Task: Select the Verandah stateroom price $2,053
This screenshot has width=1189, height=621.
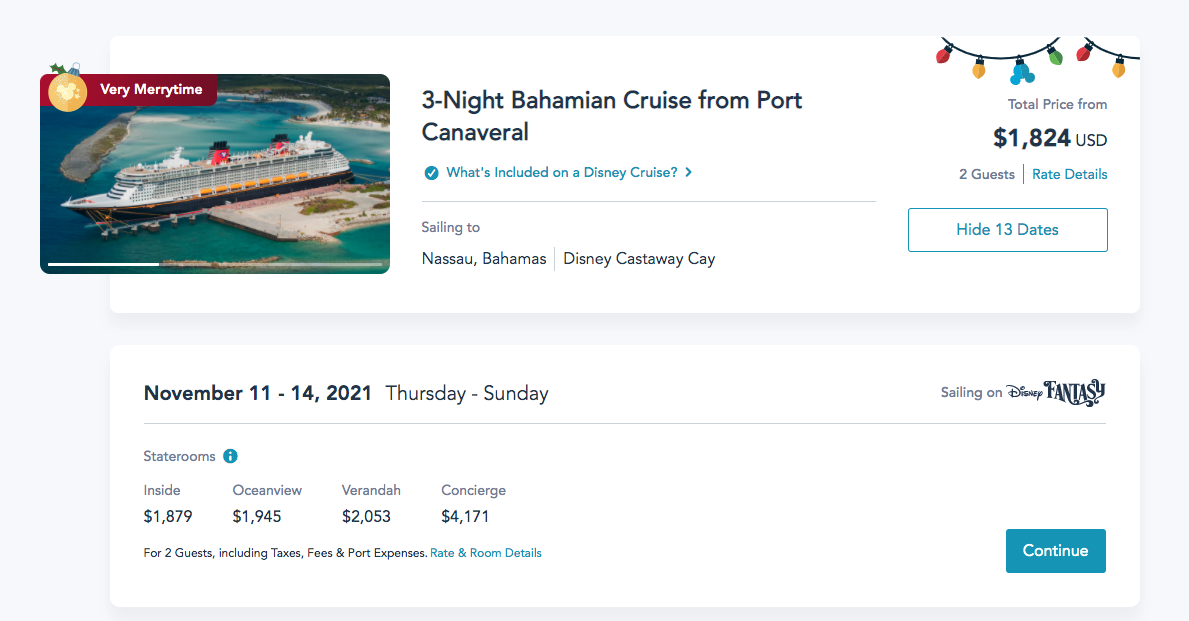Action: click(x=366, y=516)
